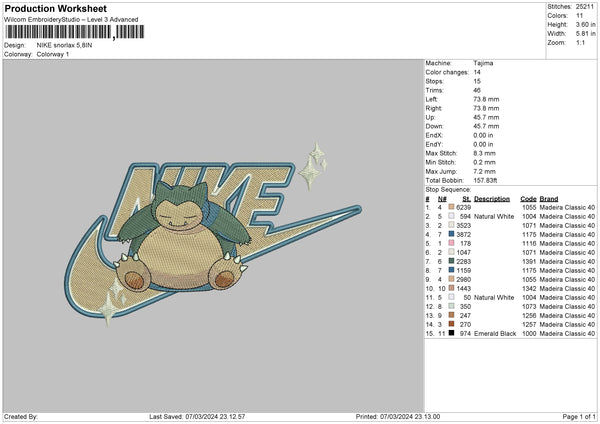Select the Max Stitch value "8.3 mm"

[484, 153]
